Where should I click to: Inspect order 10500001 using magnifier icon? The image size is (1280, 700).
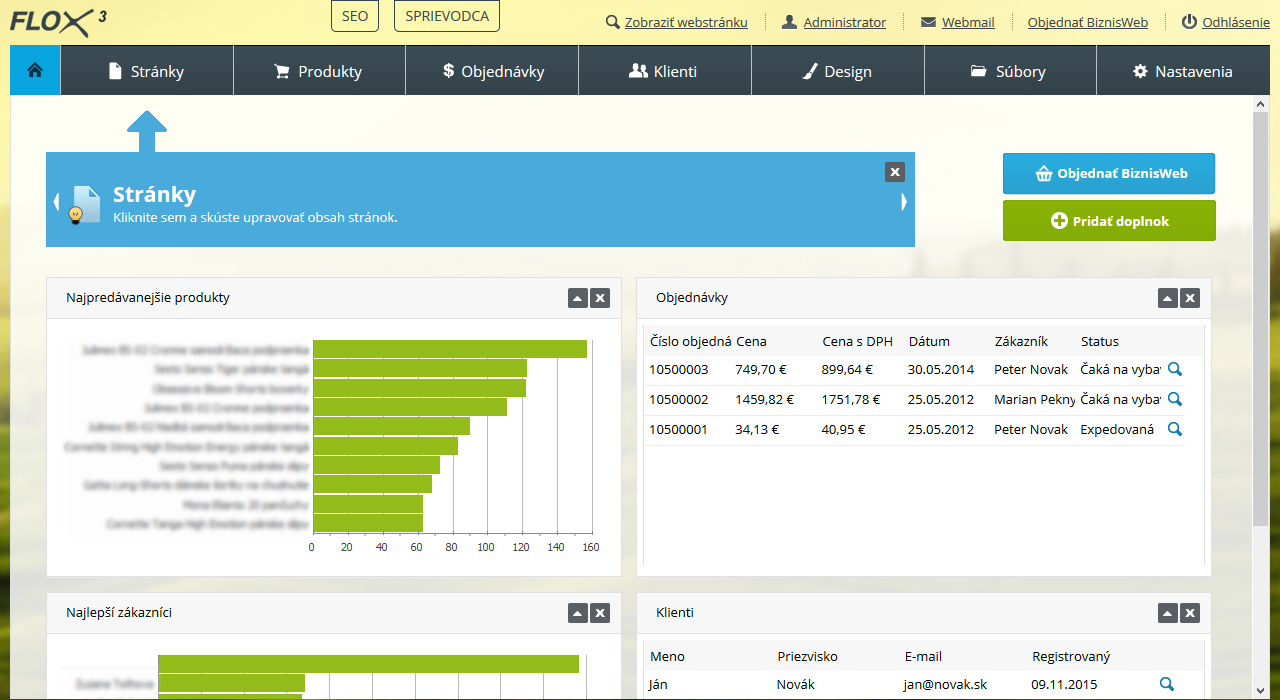point(1175,430)
